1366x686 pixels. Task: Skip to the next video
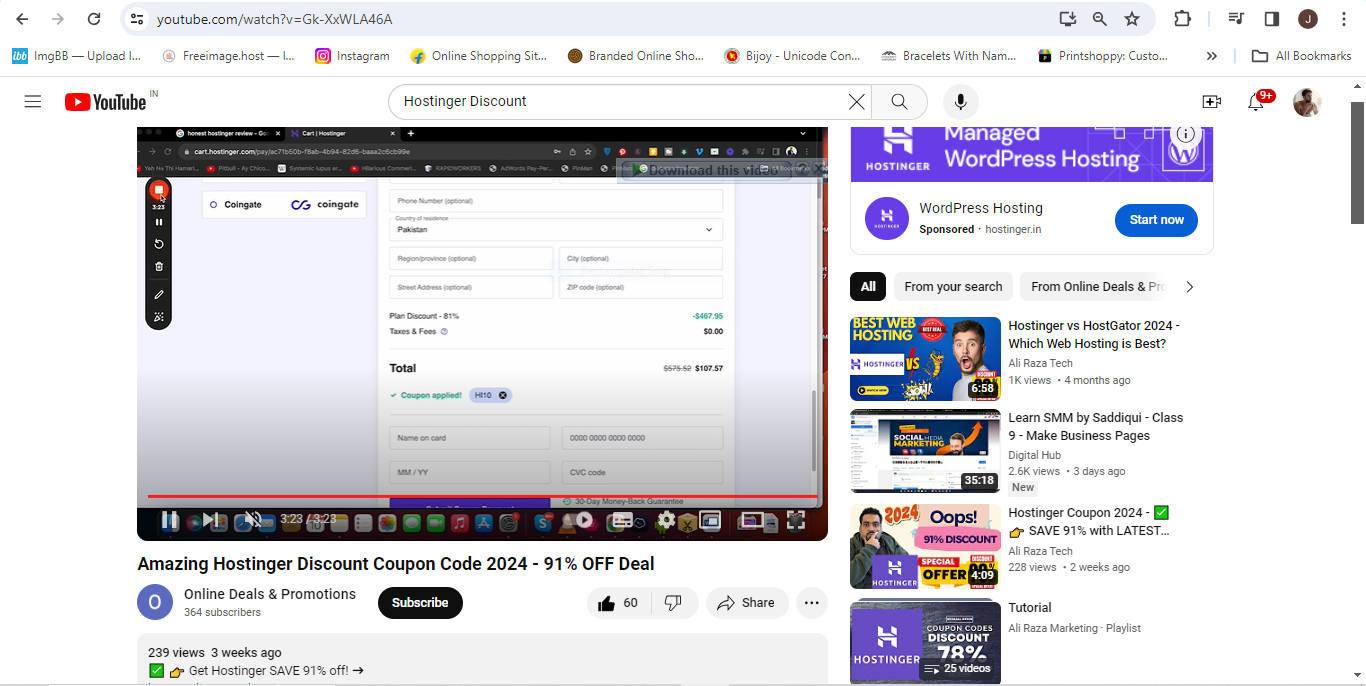(x=211, y=520)
